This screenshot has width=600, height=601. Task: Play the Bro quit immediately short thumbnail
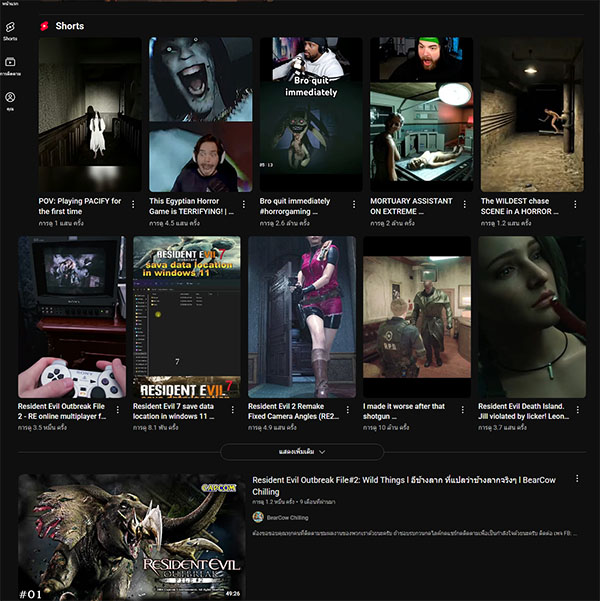pyautogui.click(x=311, y=114)
